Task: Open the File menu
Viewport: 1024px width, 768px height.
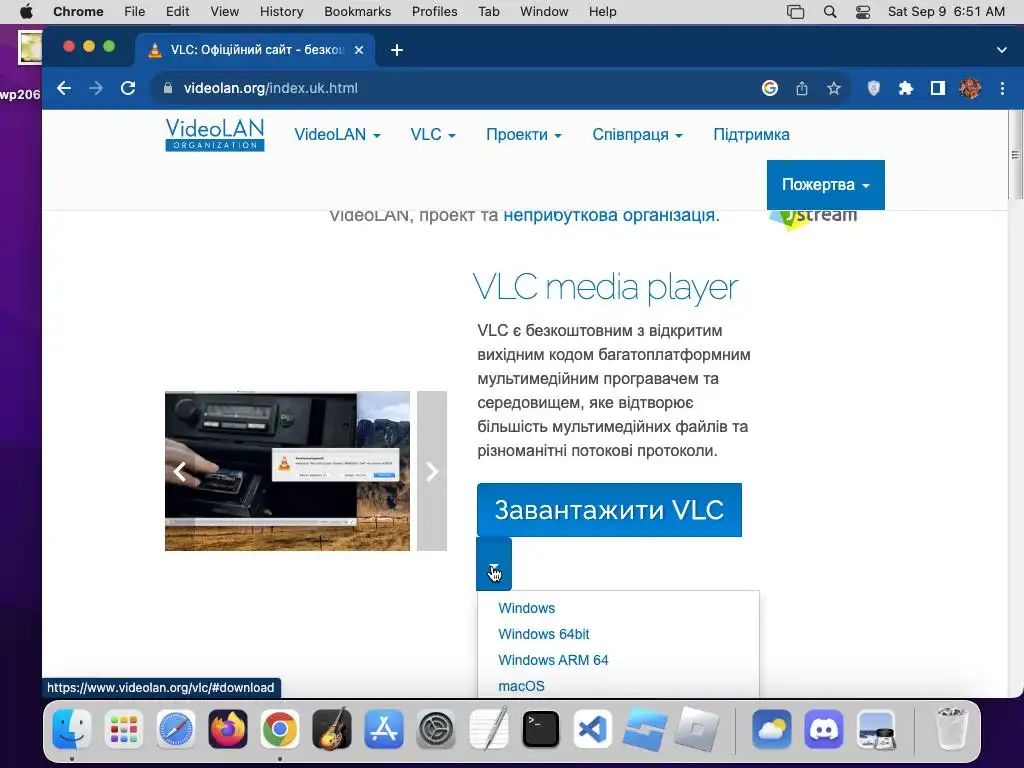Action: pos(135,11)
